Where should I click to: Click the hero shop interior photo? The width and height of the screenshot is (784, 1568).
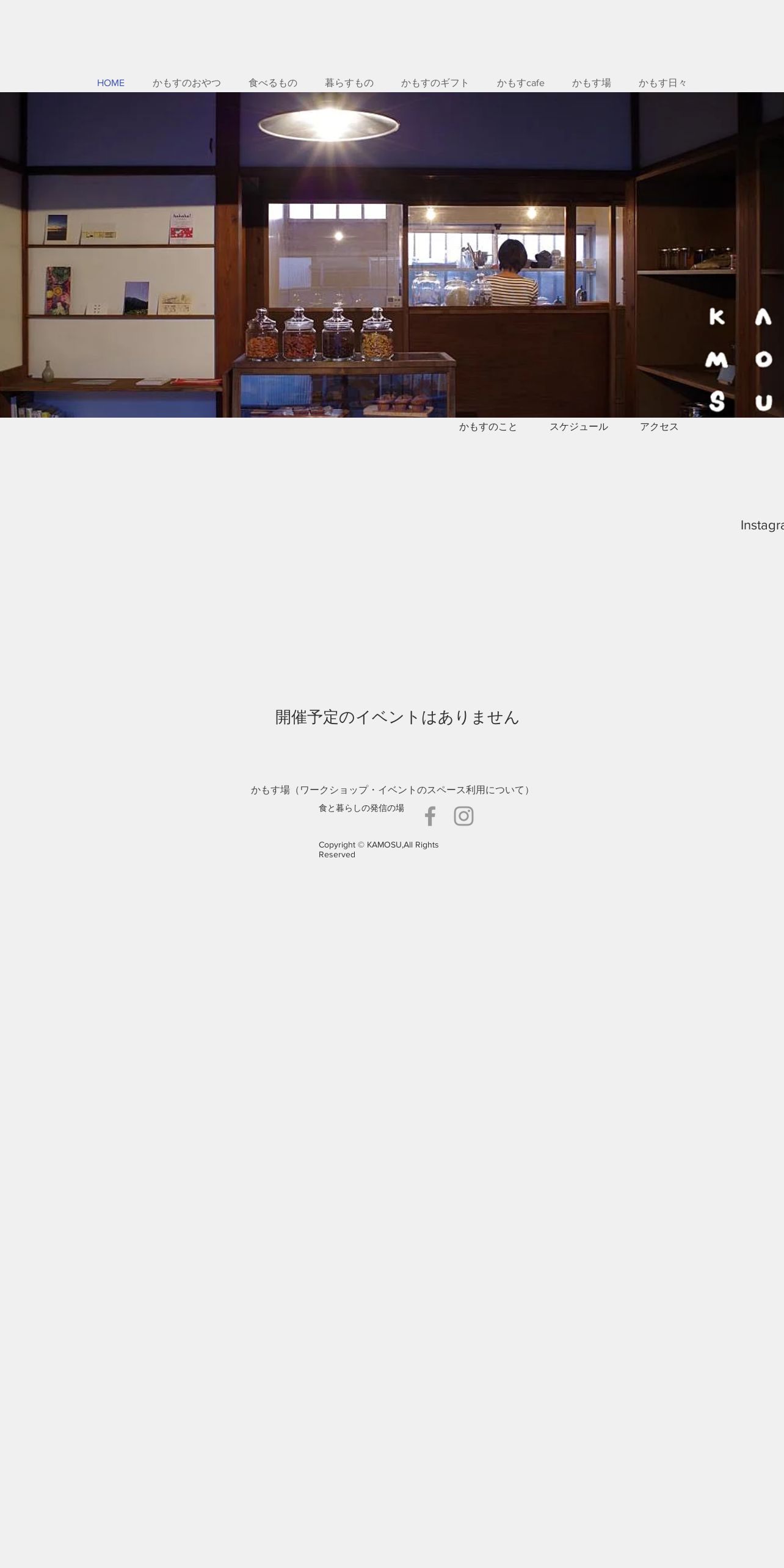392,255
